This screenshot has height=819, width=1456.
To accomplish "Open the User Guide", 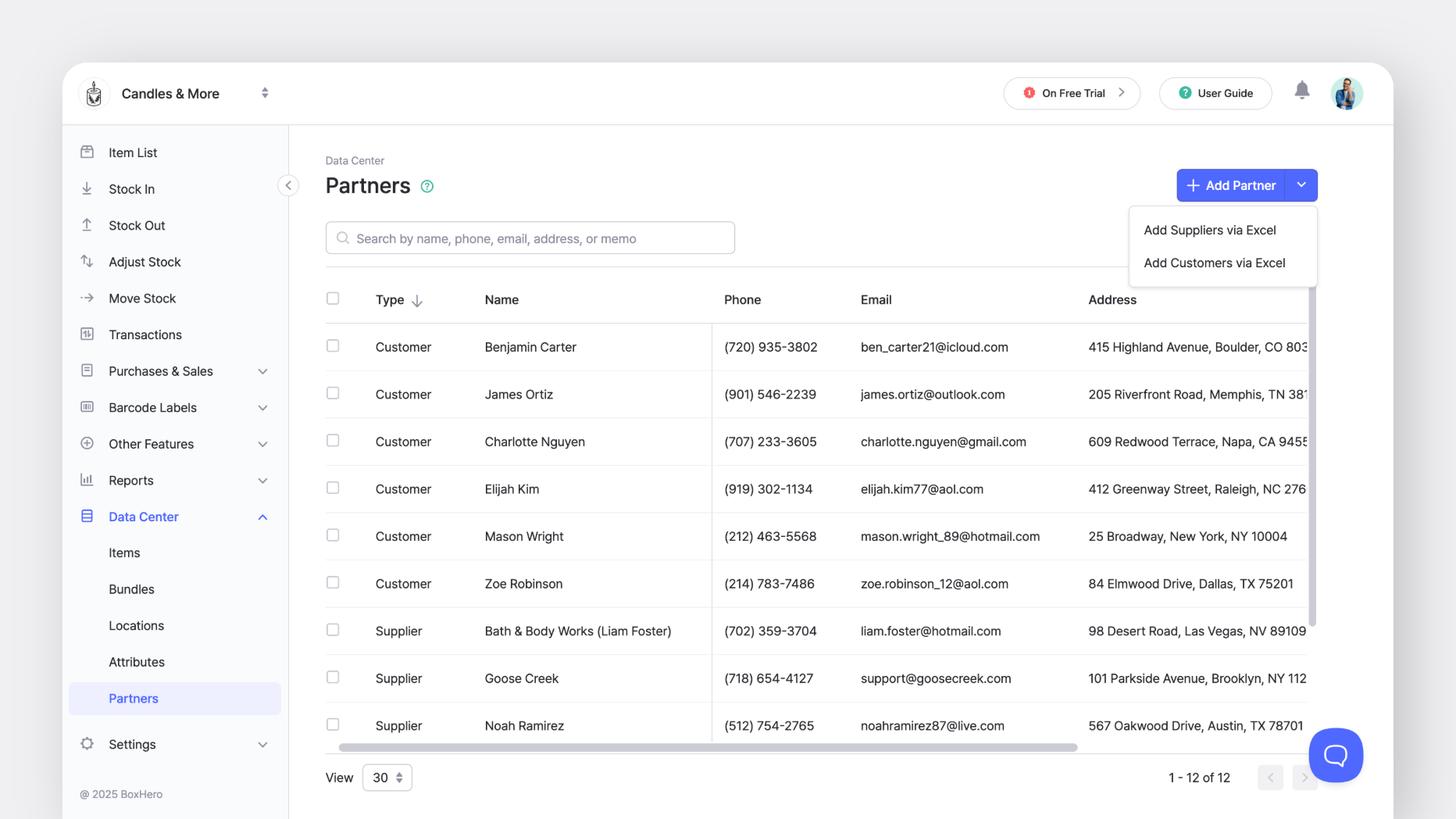I will coord(1215,93).
